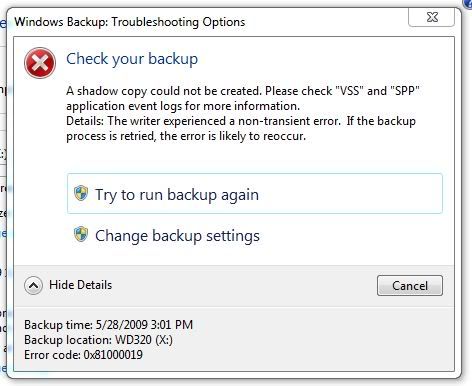Click the Backup location WD320 (X:) line

click(98, 340)
